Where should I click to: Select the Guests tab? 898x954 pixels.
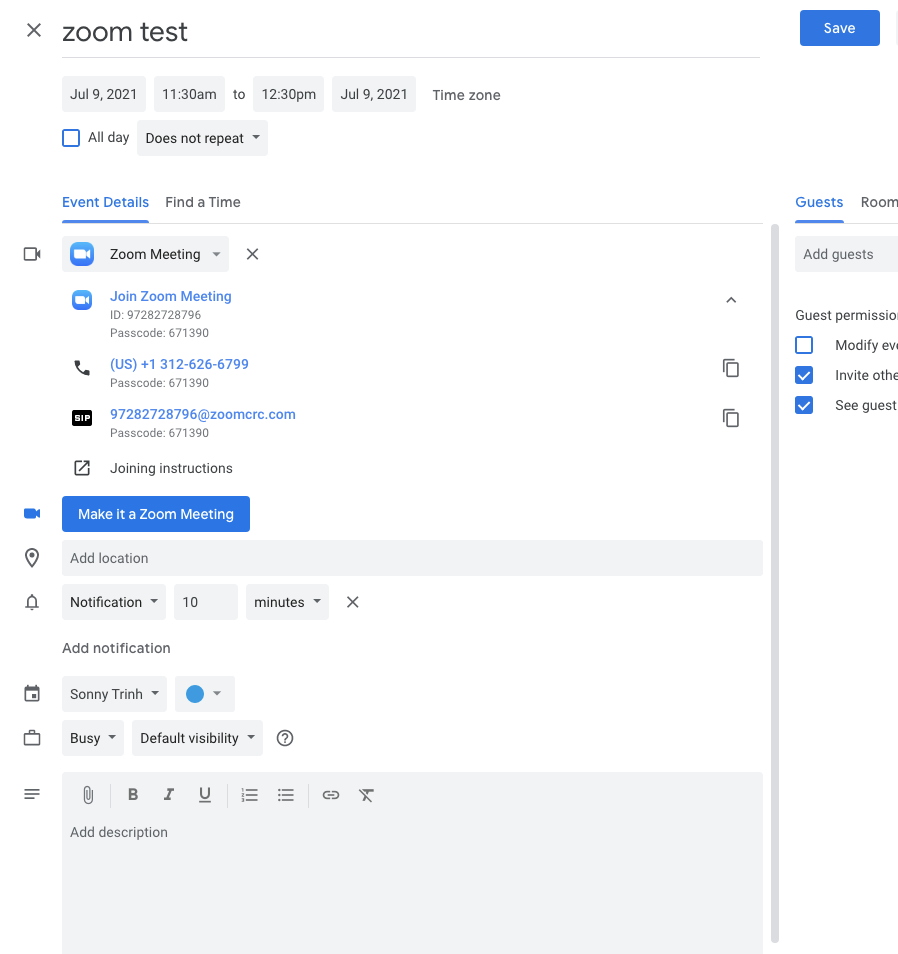click(819, 202)
